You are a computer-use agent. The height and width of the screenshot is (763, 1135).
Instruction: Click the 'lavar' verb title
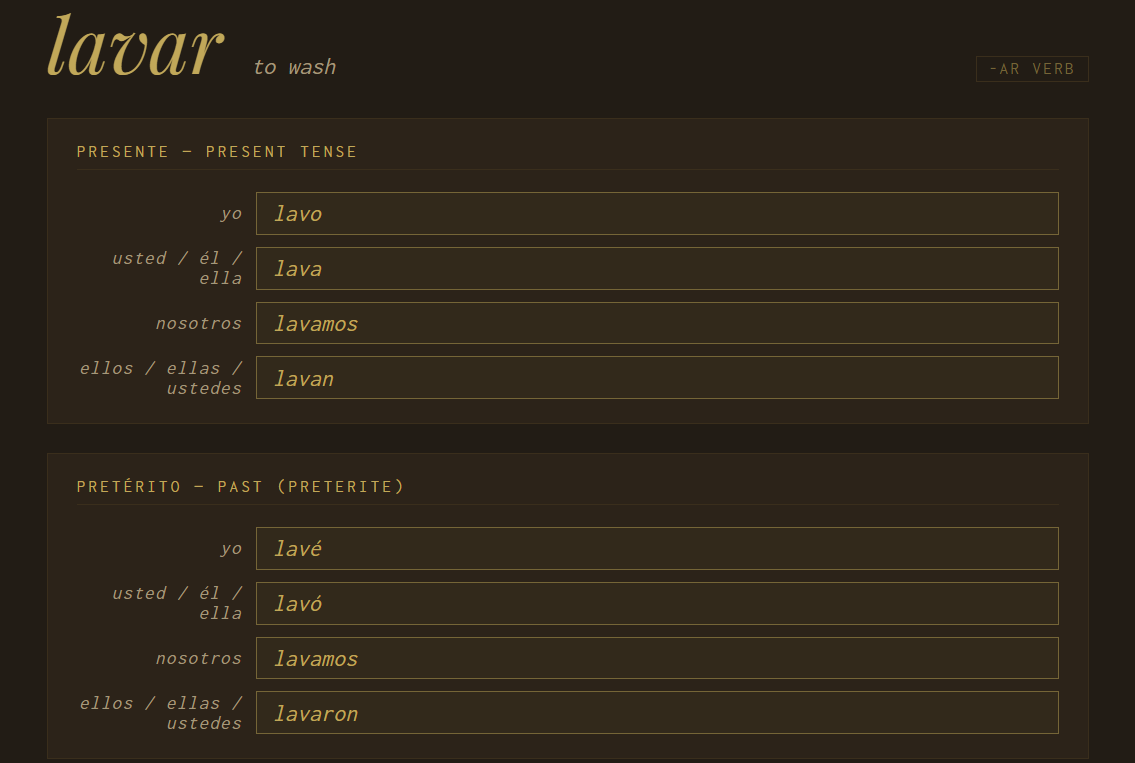tap(134, 47)
